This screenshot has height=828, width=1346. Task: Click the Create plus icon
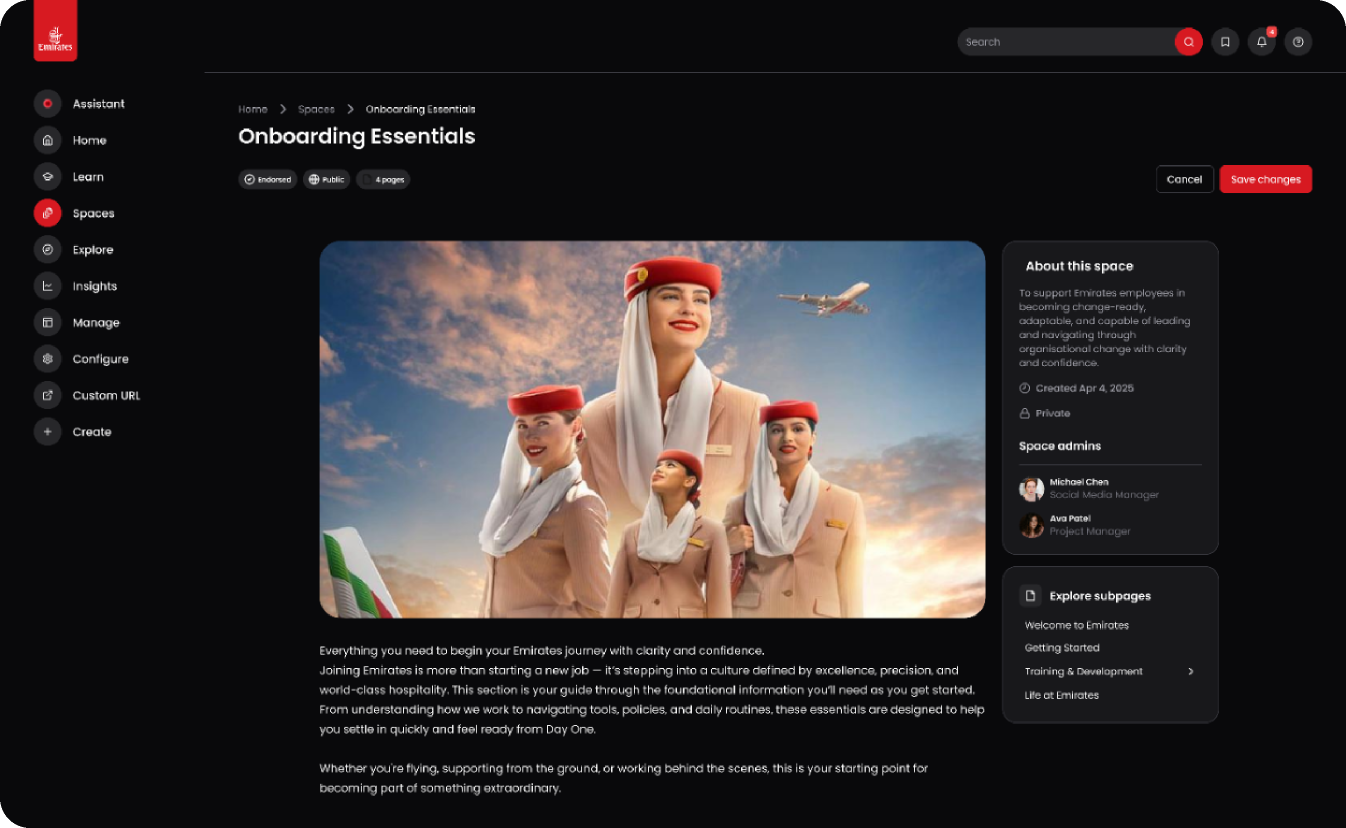tap(47, 432)
